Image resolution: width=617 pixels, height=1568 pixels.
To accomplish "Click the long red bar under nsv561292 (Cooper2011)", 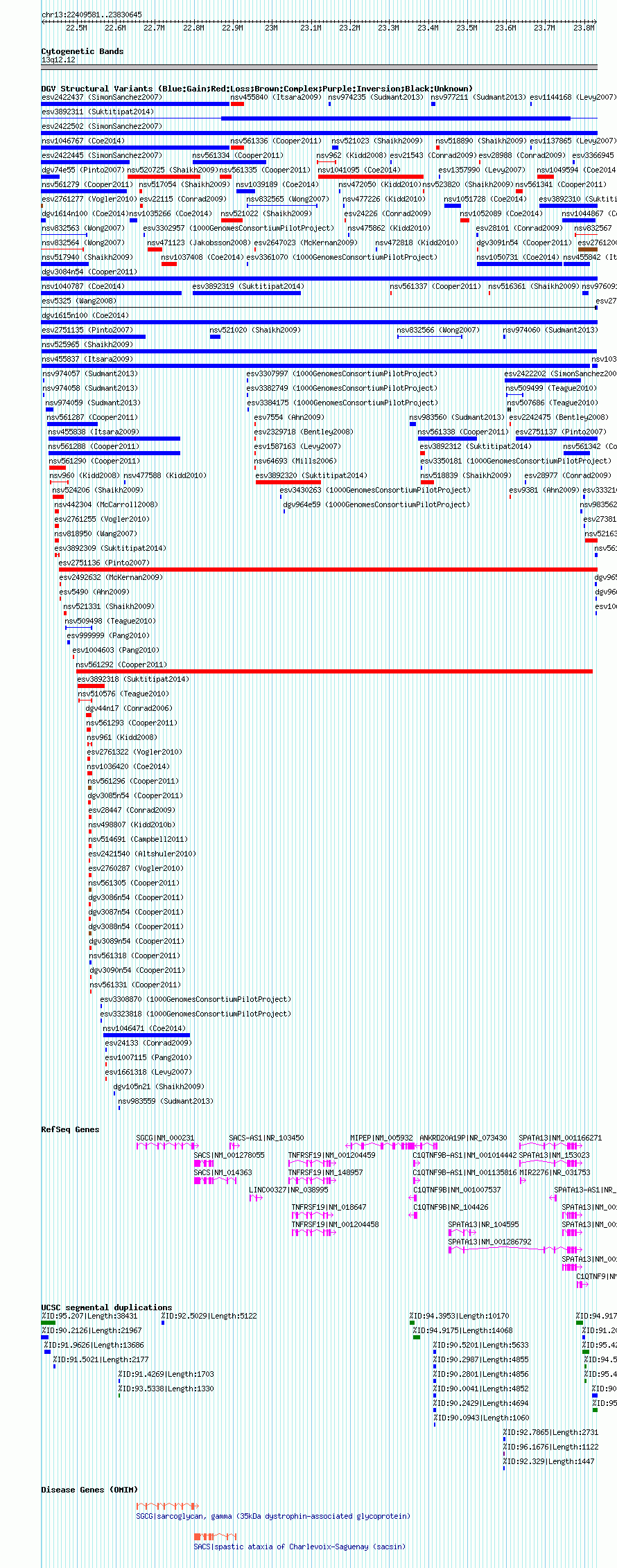I will pos(334,671).
